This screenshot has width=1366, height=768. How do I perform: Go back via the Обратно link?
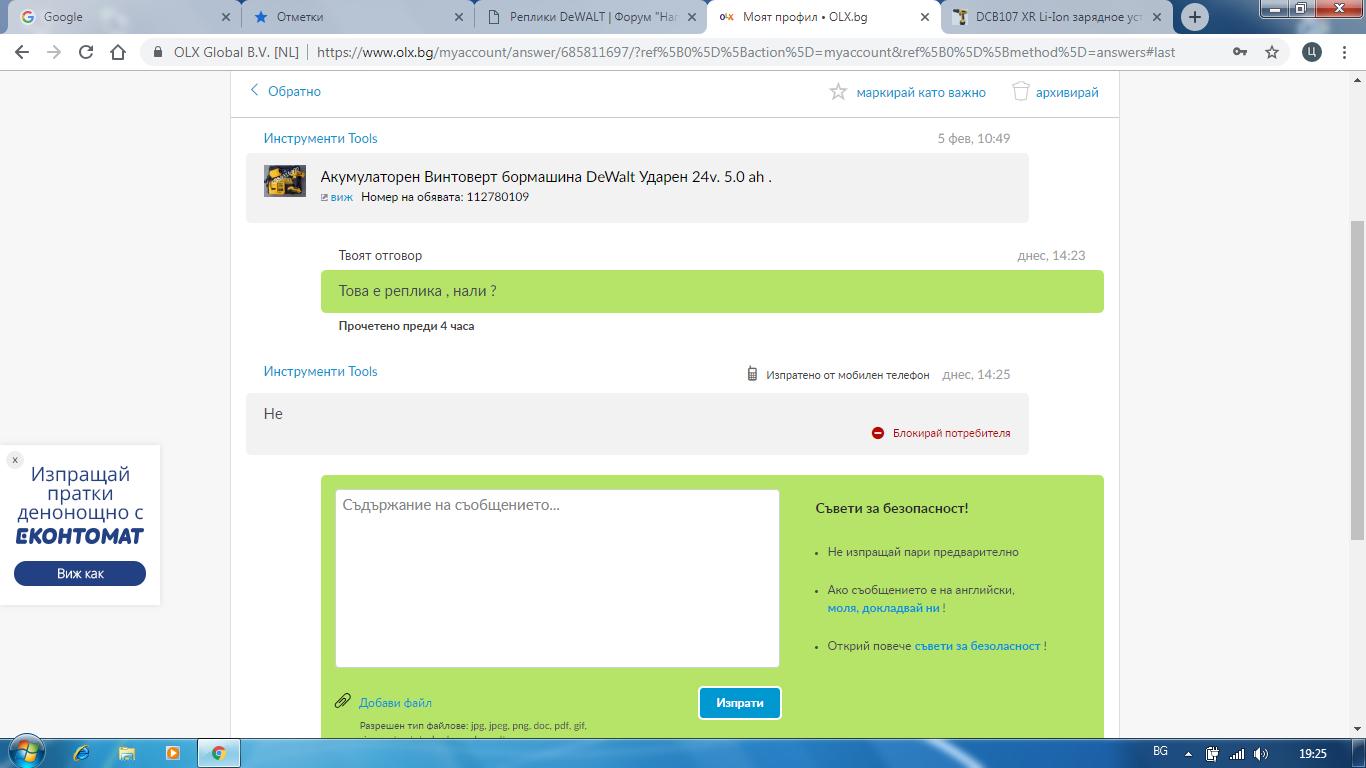coord(285,91)
